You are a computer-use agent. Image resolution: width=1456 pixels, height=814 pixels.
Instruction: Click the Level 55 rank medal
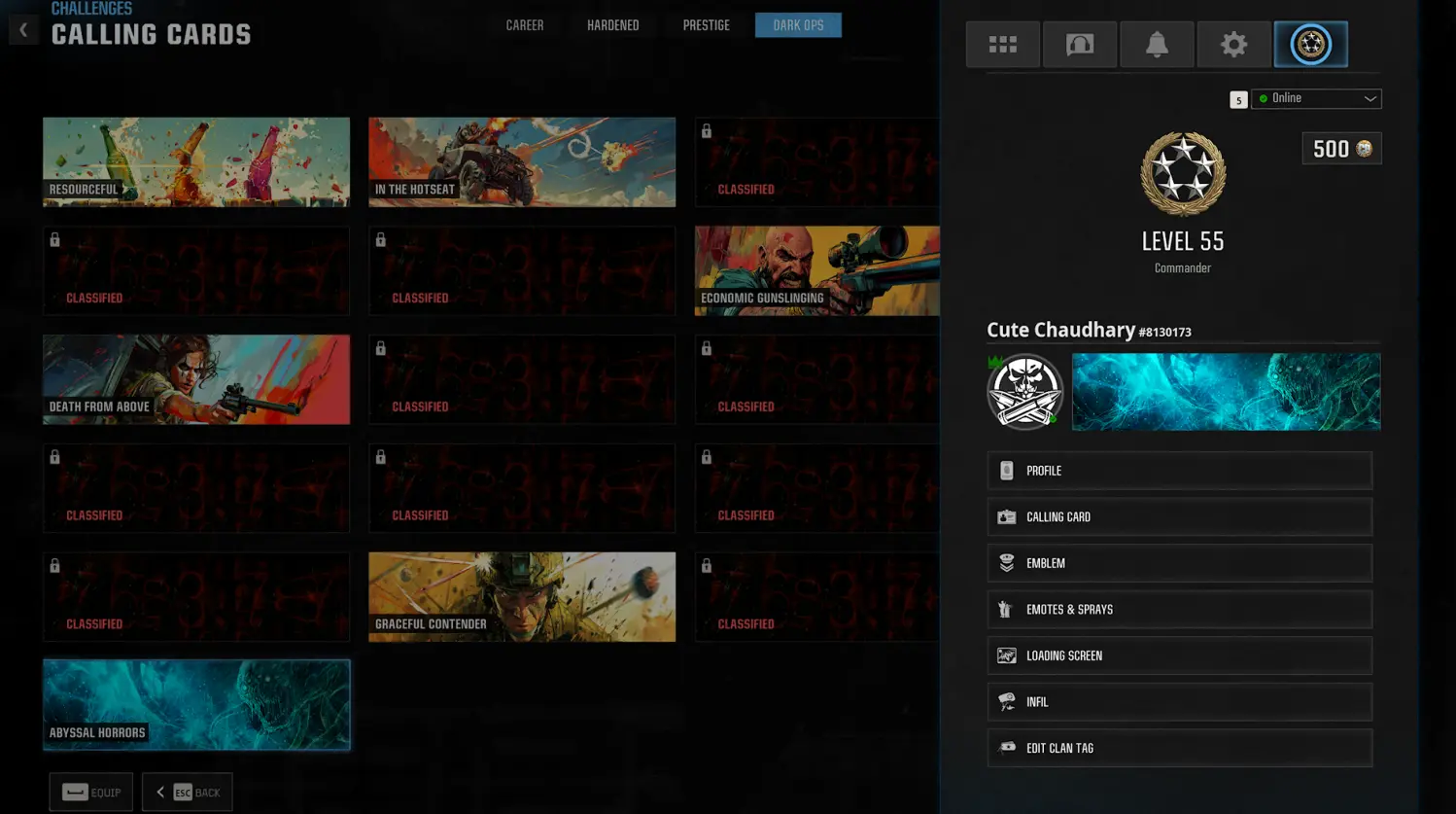1182,174
